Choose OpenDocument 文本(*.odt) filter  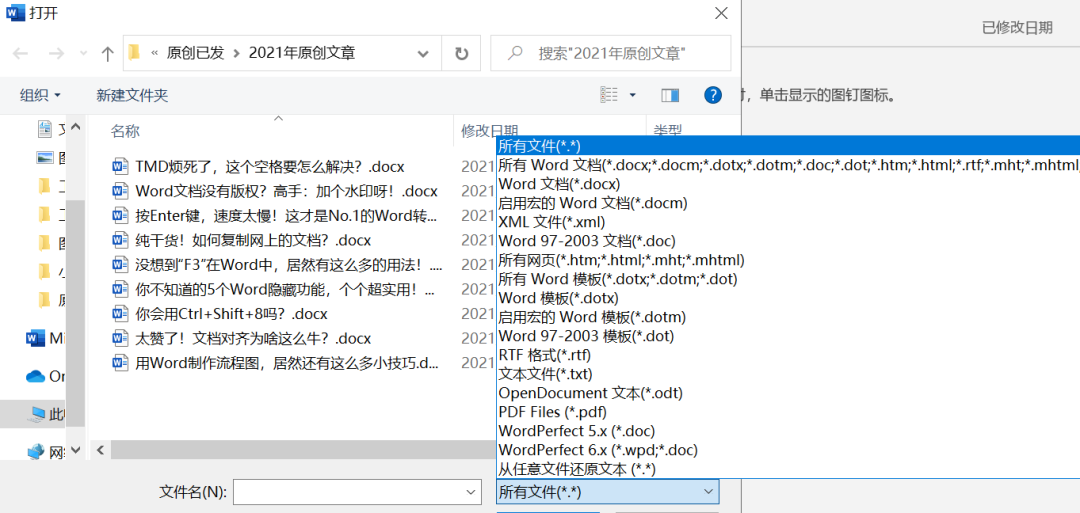tap(788, 393)
